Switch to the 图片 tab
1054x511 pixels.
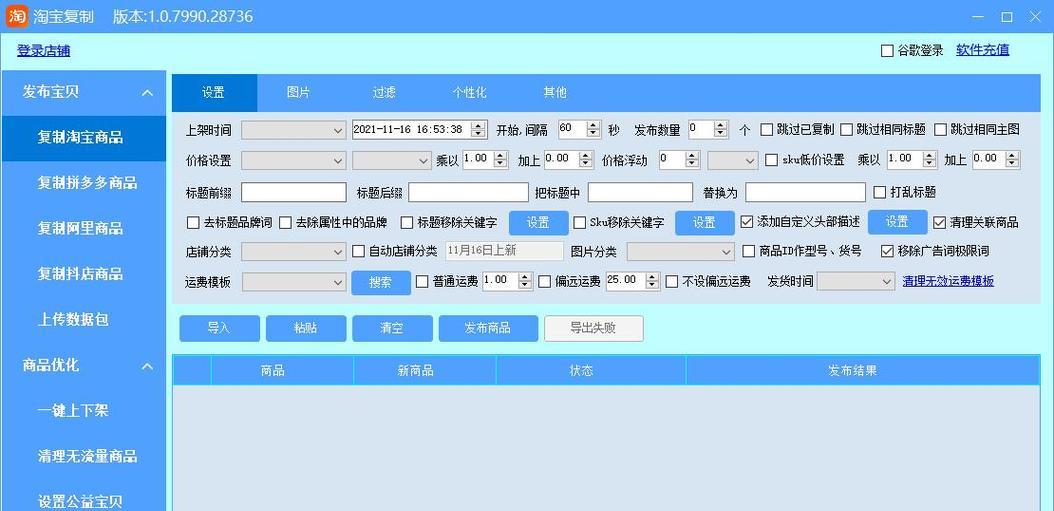[298, 93]
